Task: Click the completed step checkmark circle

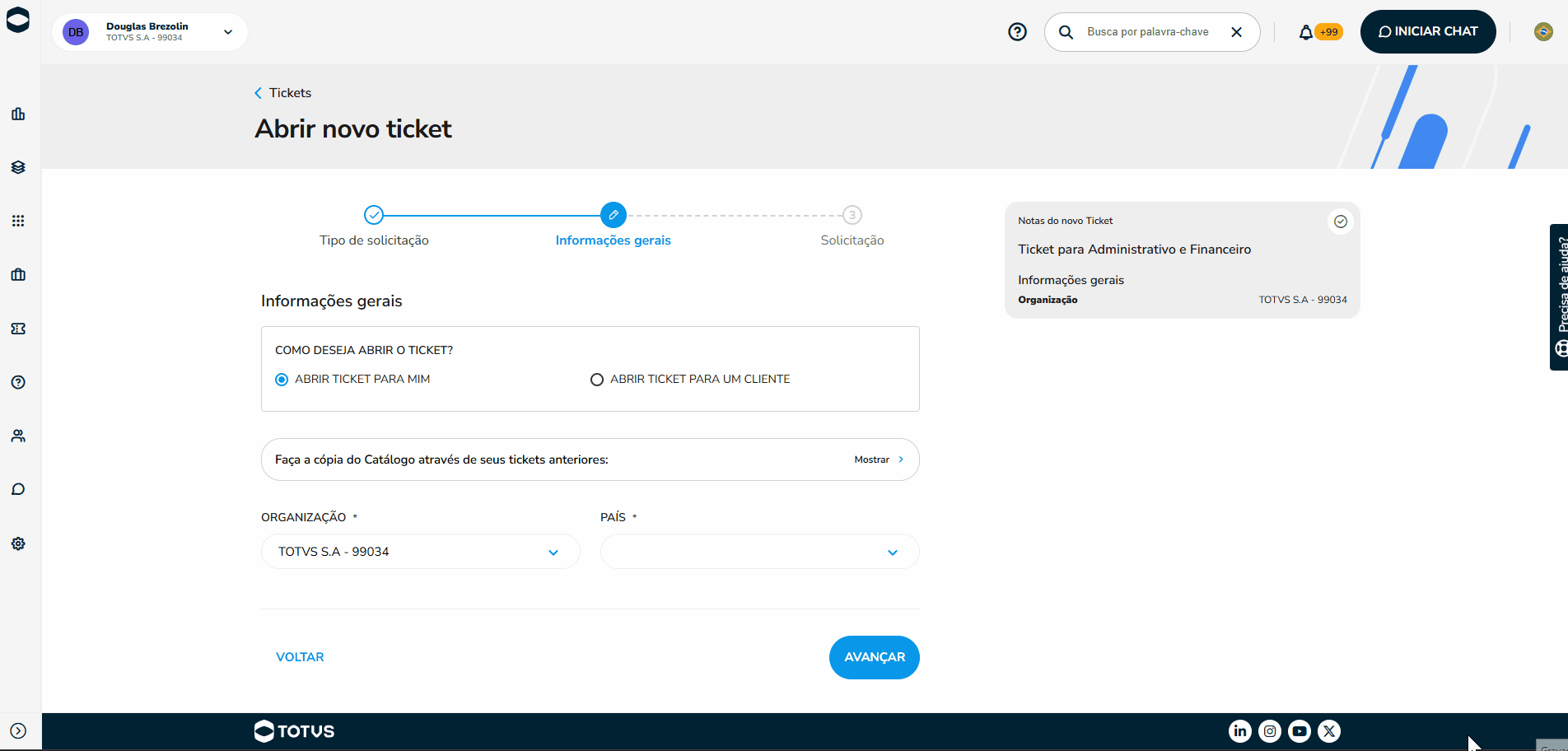Action: coord(374,215)
